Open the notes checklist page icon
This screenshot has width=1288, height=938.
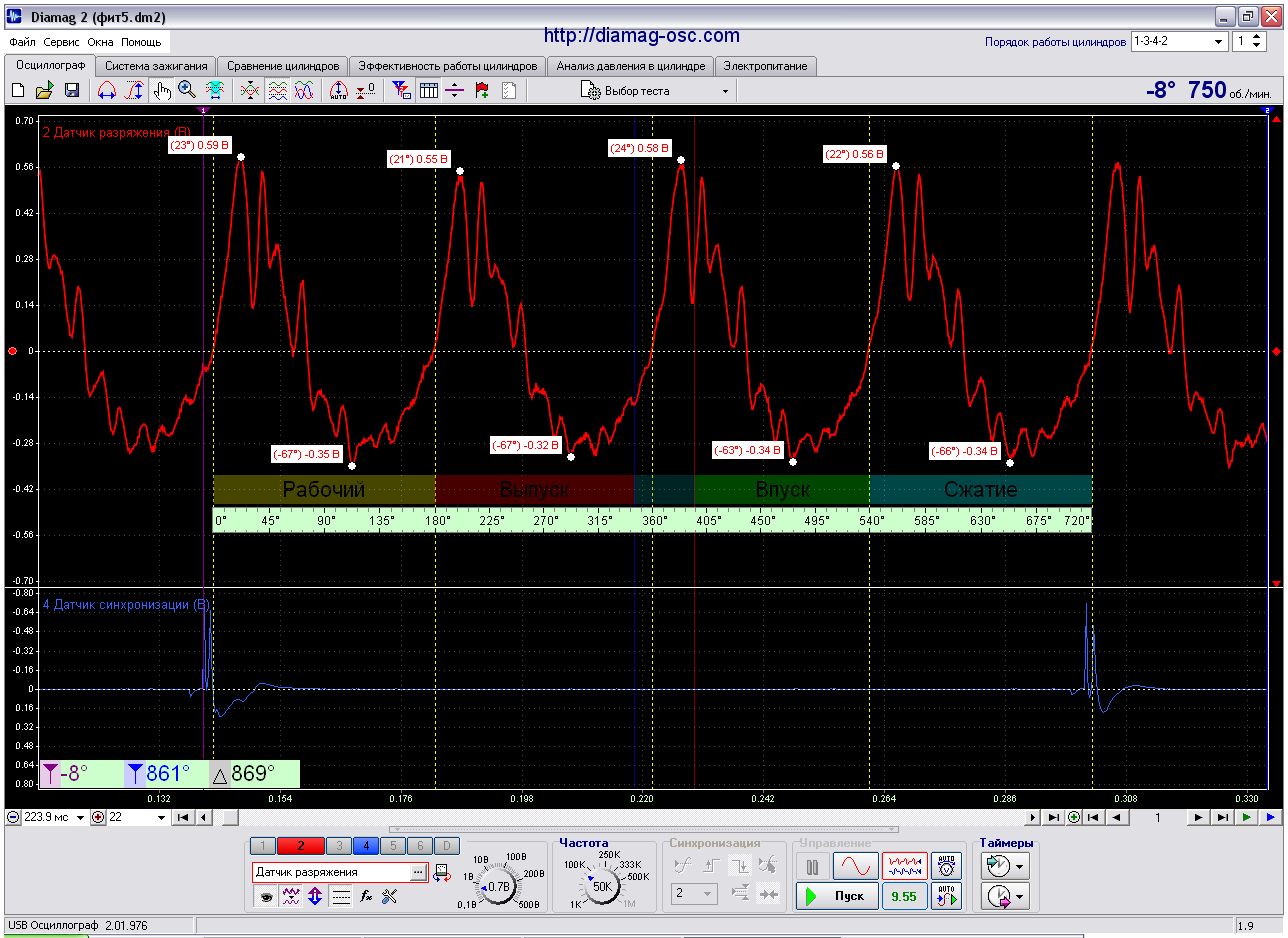point(509,91)
